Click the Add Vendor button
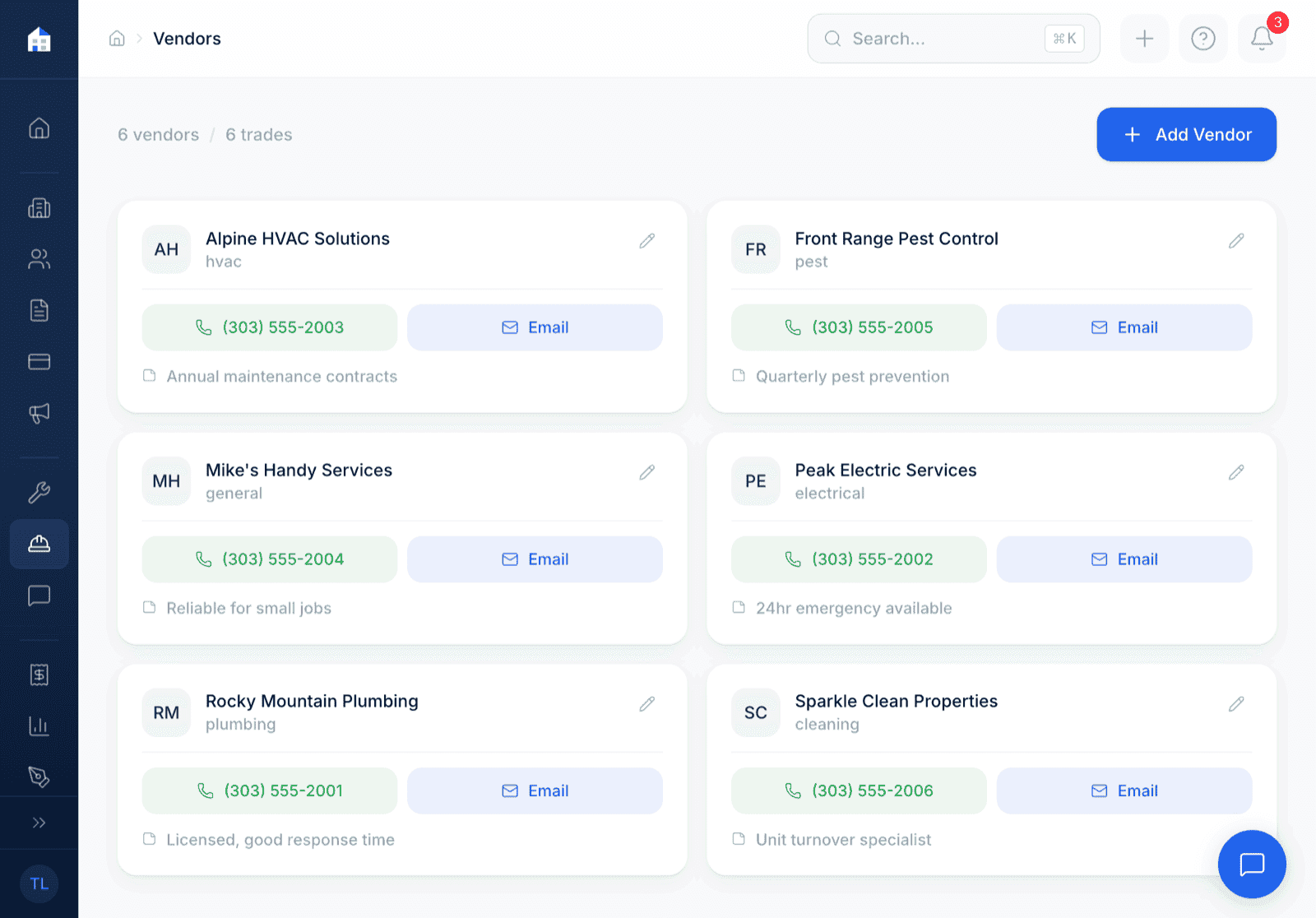This screenshot has height=918, width=1316. 1186,134
